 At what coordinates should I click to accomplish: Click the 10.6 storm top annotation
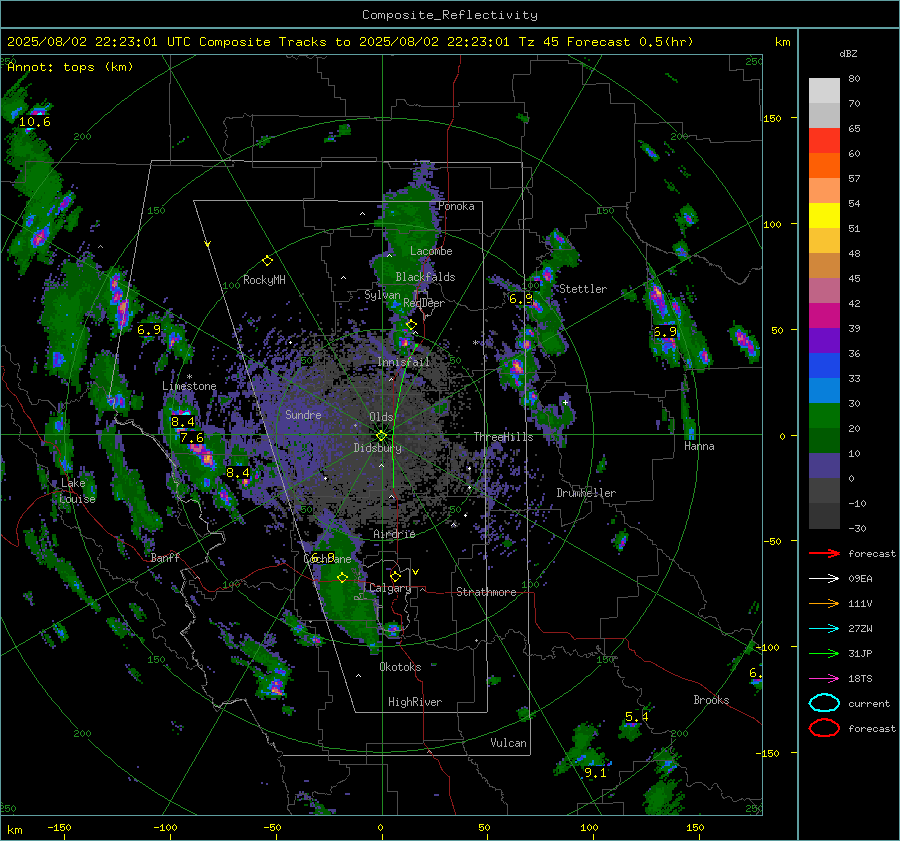point(34,122)
